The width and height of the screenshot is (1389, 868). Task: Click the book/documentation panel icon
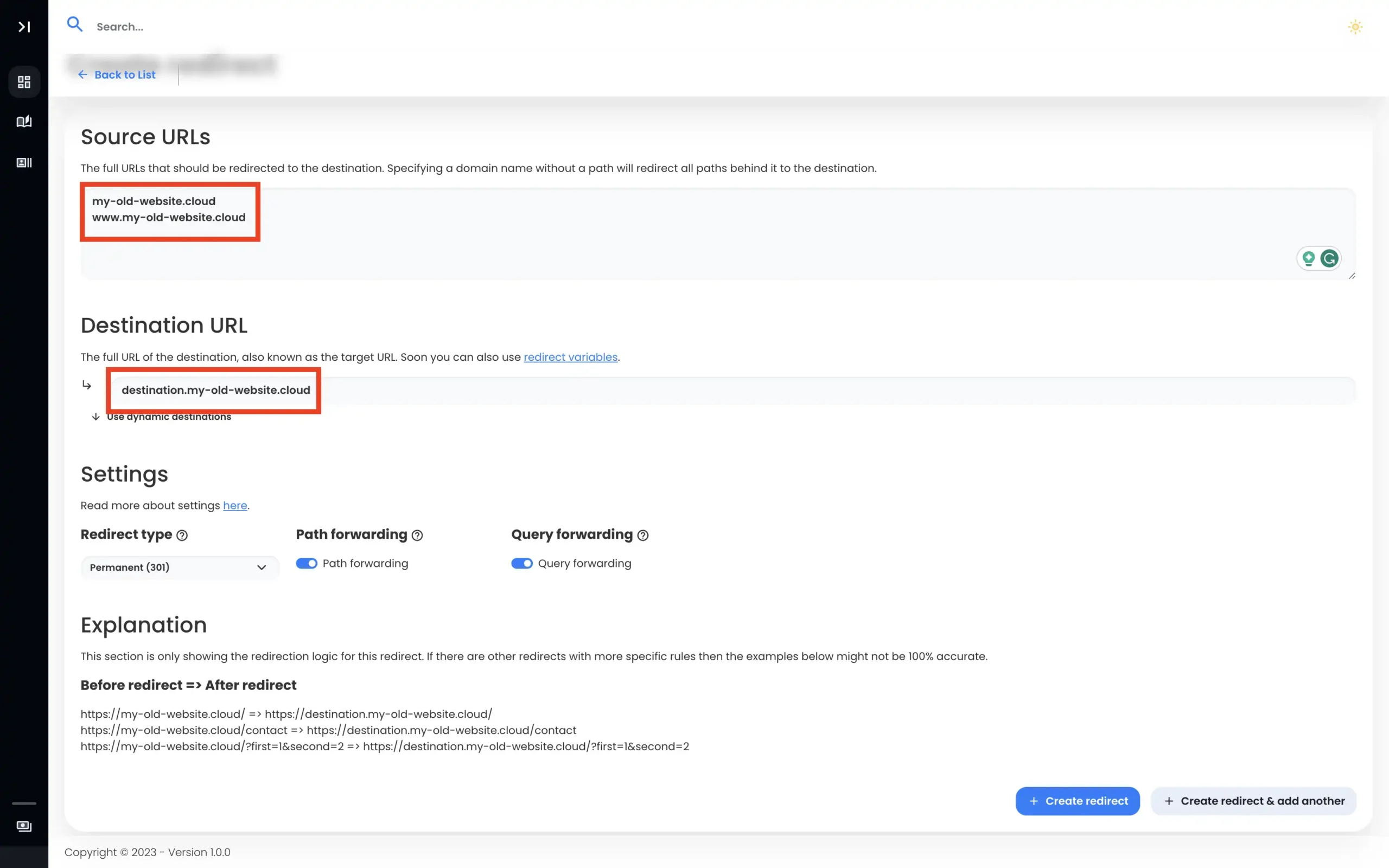coord(24,121)
